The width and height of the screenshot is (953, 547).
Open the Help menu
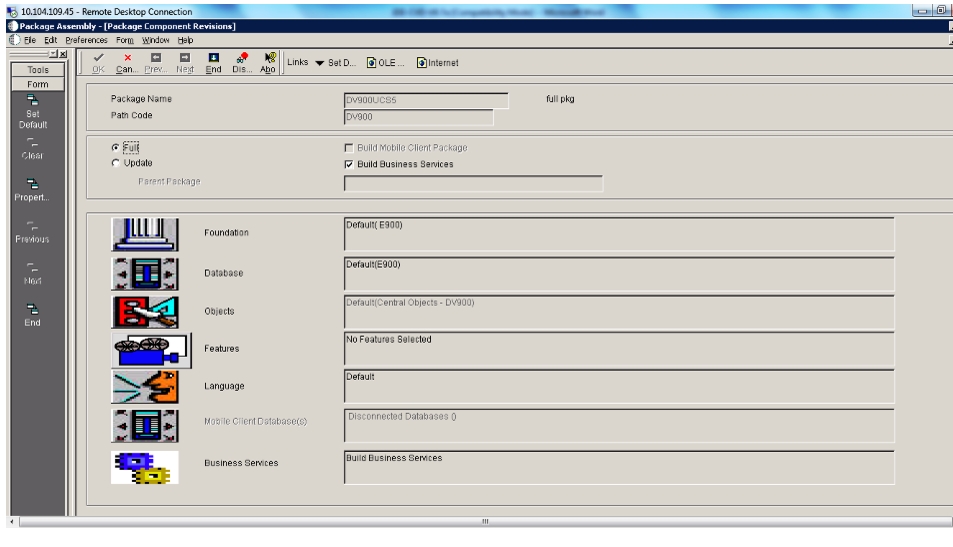pos(185,40)
